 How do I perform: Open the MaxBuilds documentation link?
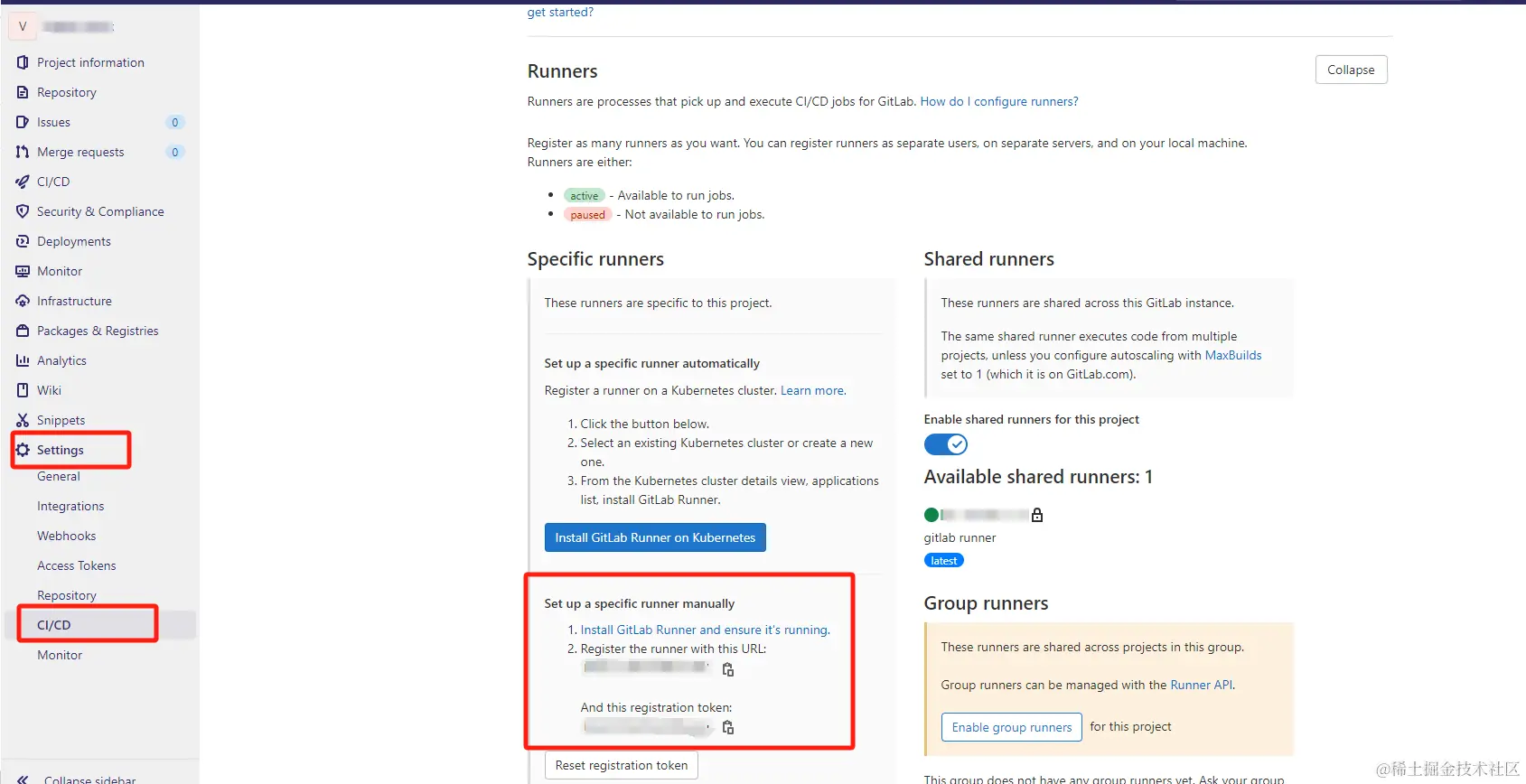click(1232, 355)
